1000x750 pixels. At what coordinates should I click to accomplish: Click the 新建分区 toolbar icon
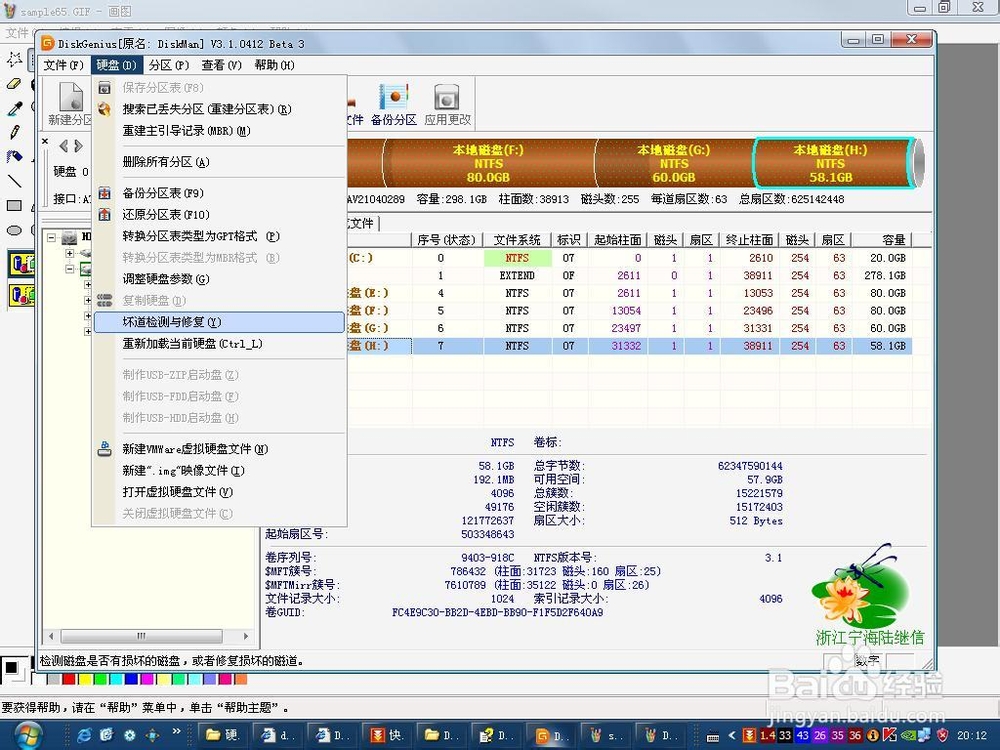(71, 104)
